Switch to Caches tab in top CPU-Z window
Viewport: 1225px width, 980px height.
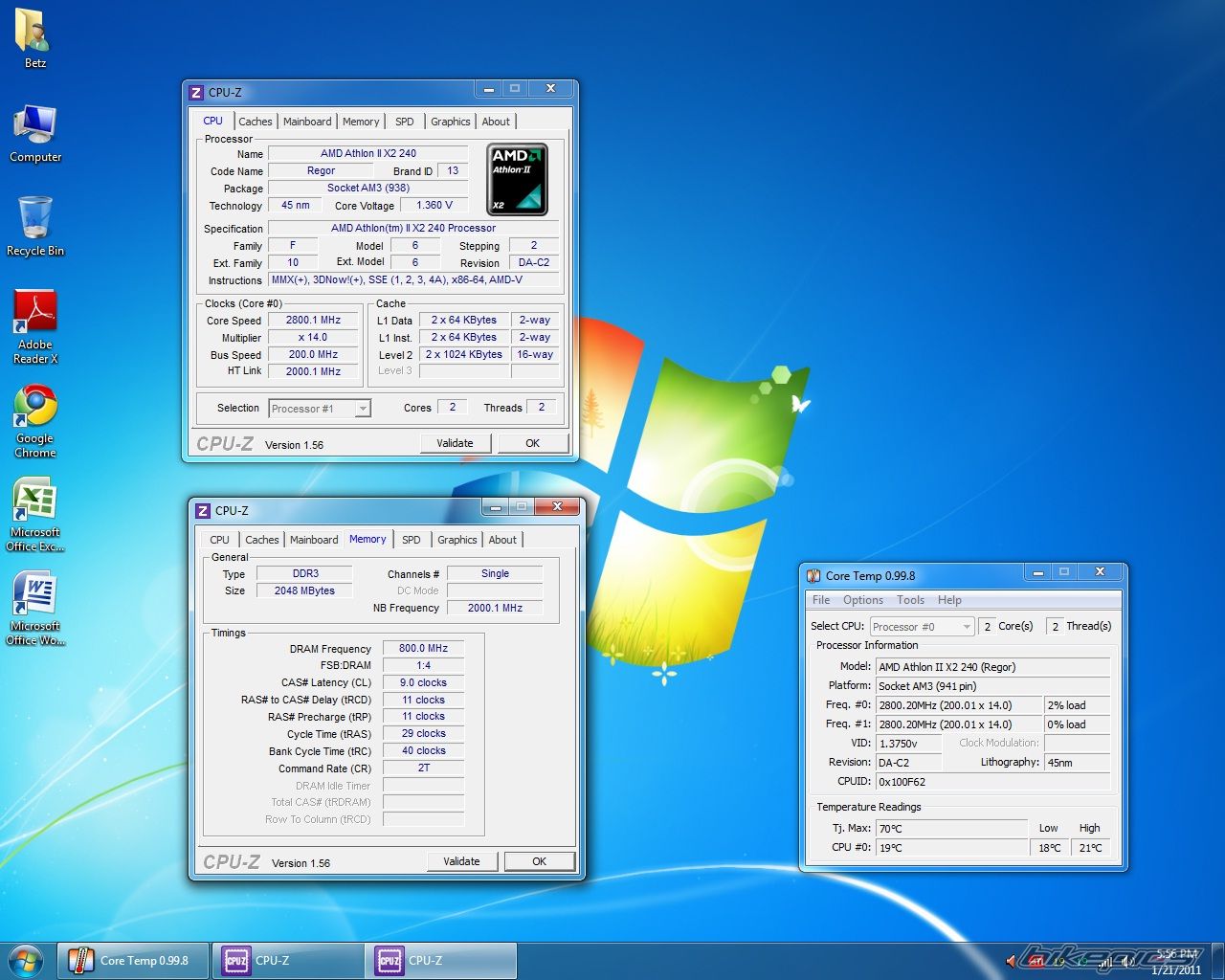point(256,122)
